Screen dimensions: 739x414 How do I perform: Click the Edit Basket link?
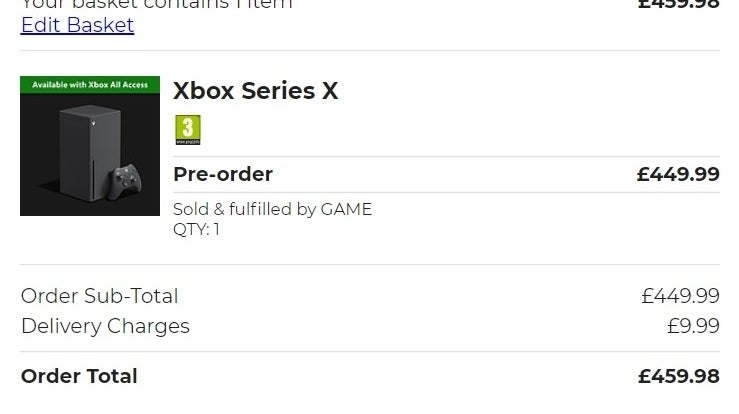click(x=77, y=25)
